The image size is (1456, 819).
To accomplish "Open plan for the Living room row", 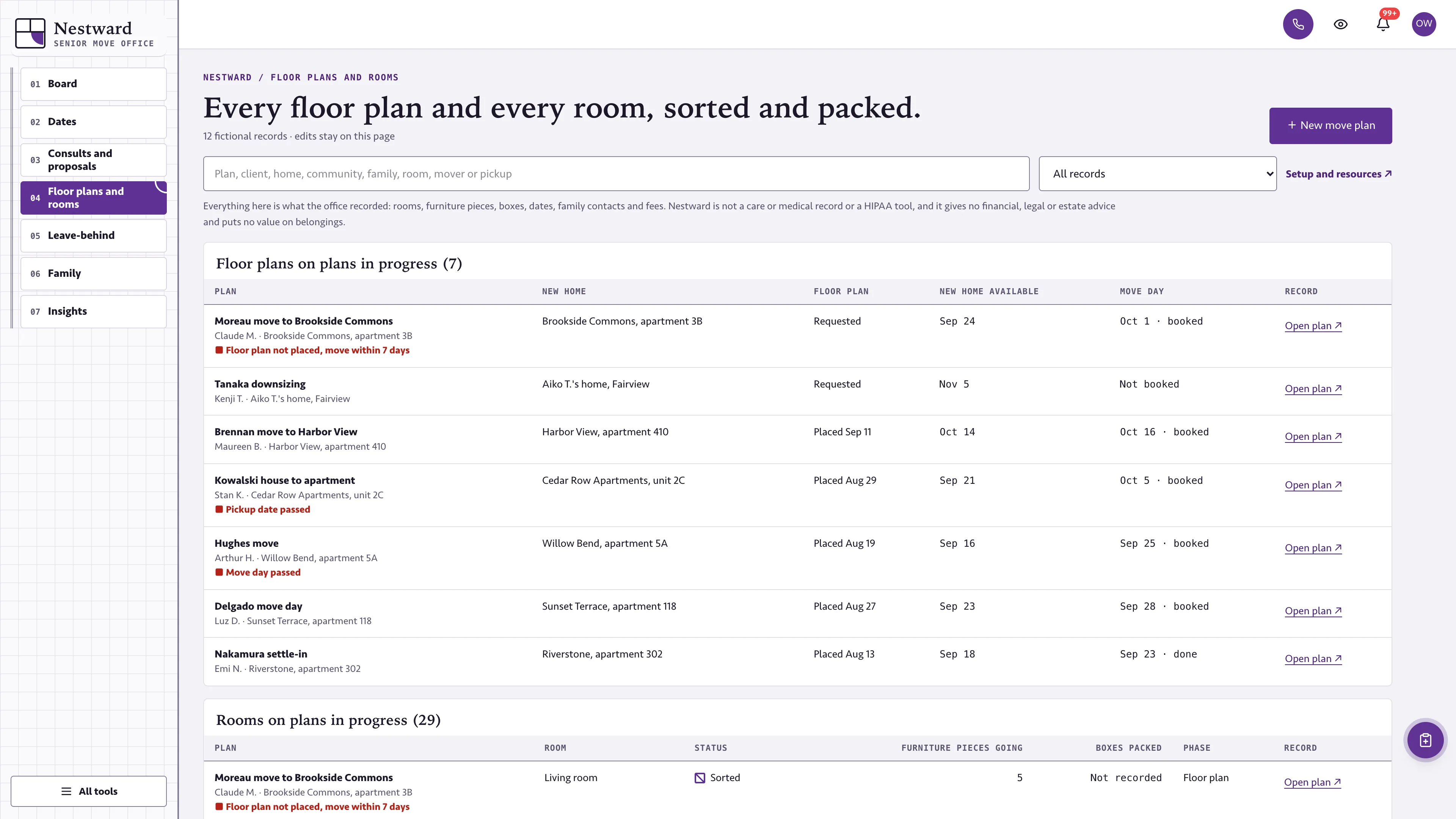I will coord(1312,782).
